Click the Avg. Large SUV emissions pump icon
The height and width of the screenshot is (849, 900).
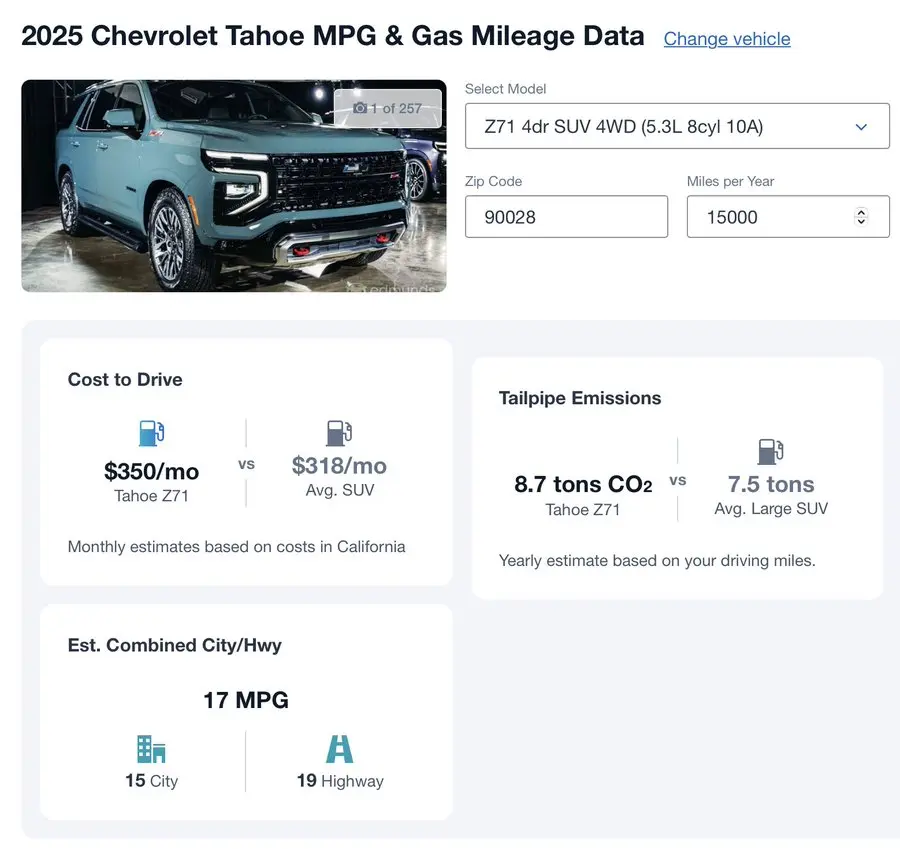tap(771, 451)
